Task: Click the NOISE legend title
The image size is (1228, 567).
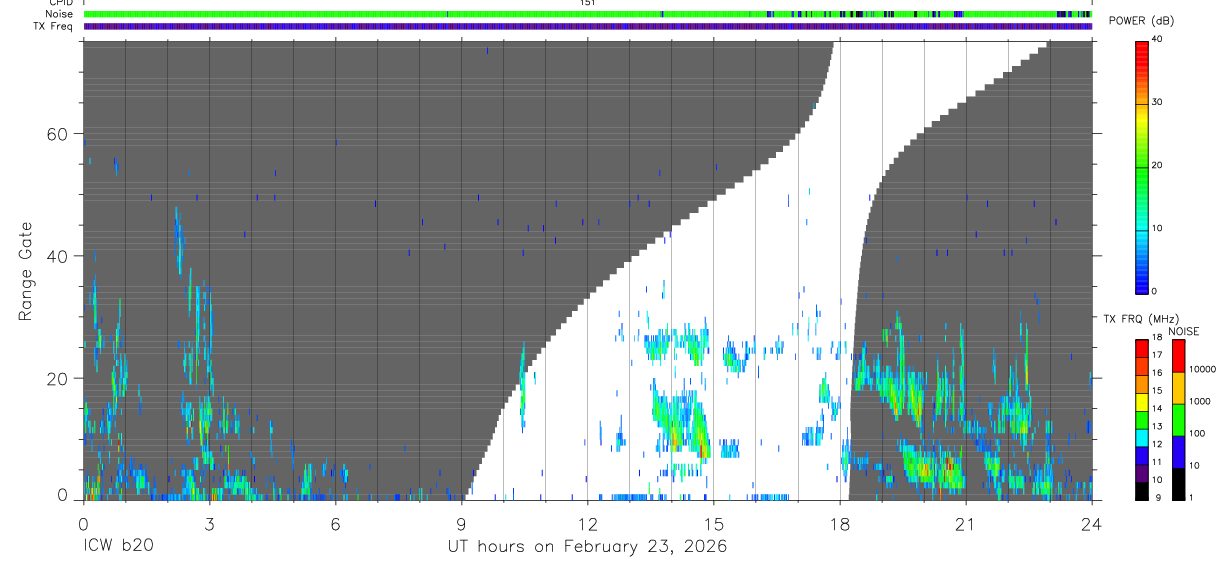Action: point(1183,331)
